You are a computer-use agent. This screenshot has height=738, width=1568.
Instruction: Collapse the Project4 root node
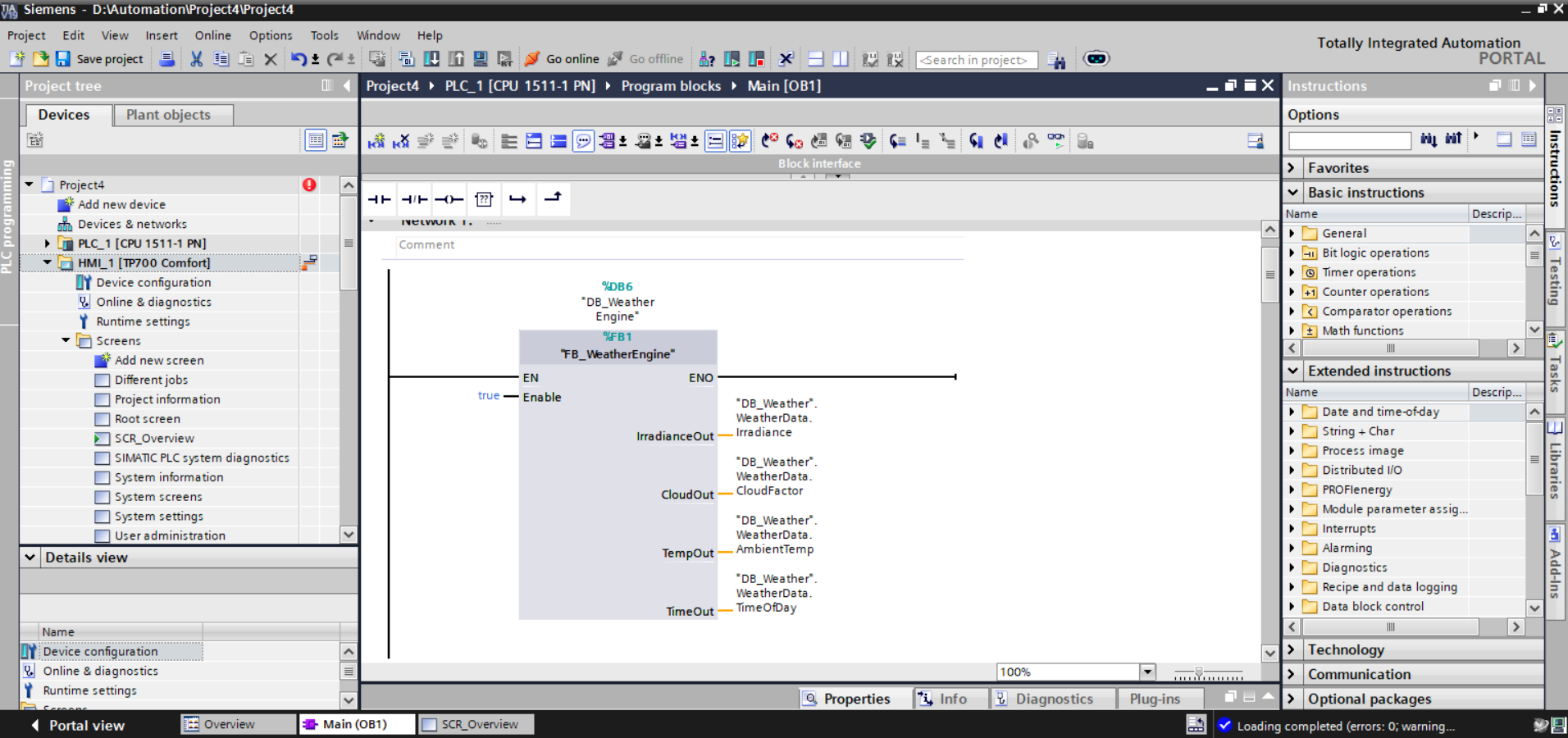tap(29, 184)
